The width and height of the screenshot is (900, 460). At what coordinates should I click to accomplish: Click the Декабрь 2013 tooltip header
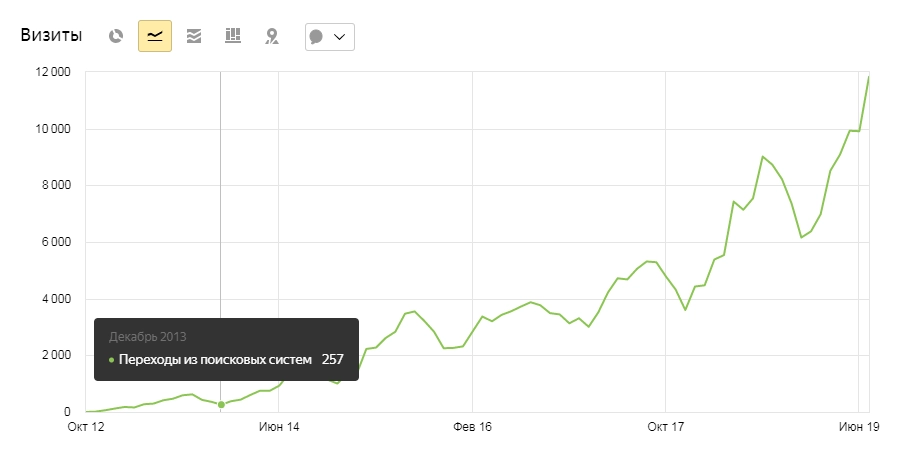coord(147,337)
